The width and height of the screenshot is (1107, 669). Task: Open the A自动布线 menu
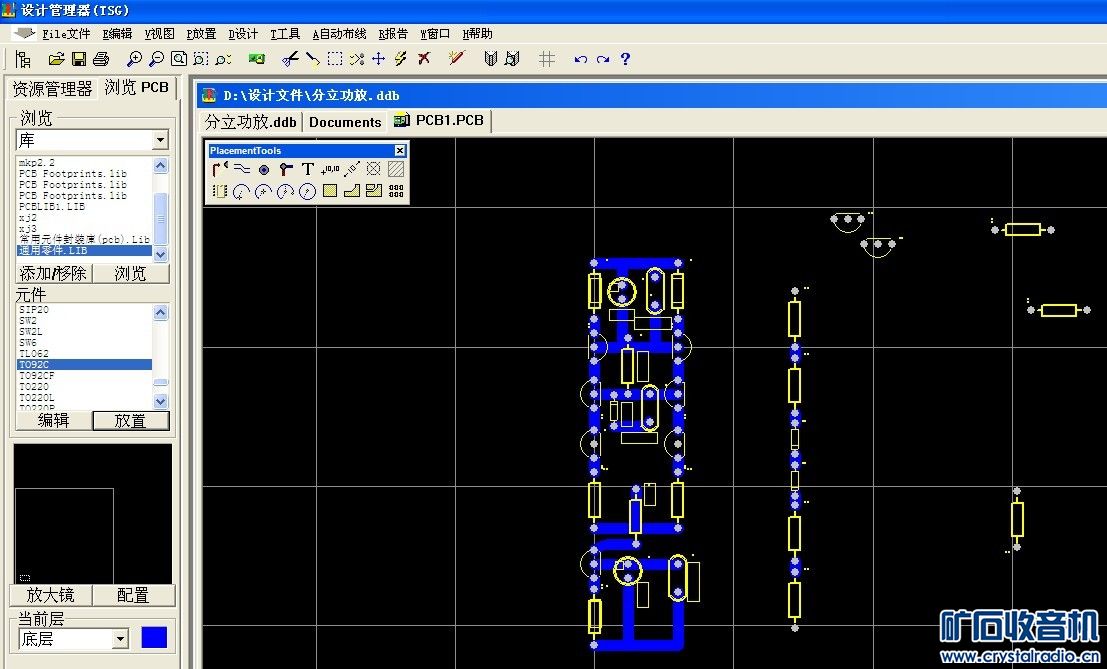click(x=340, y=33)
